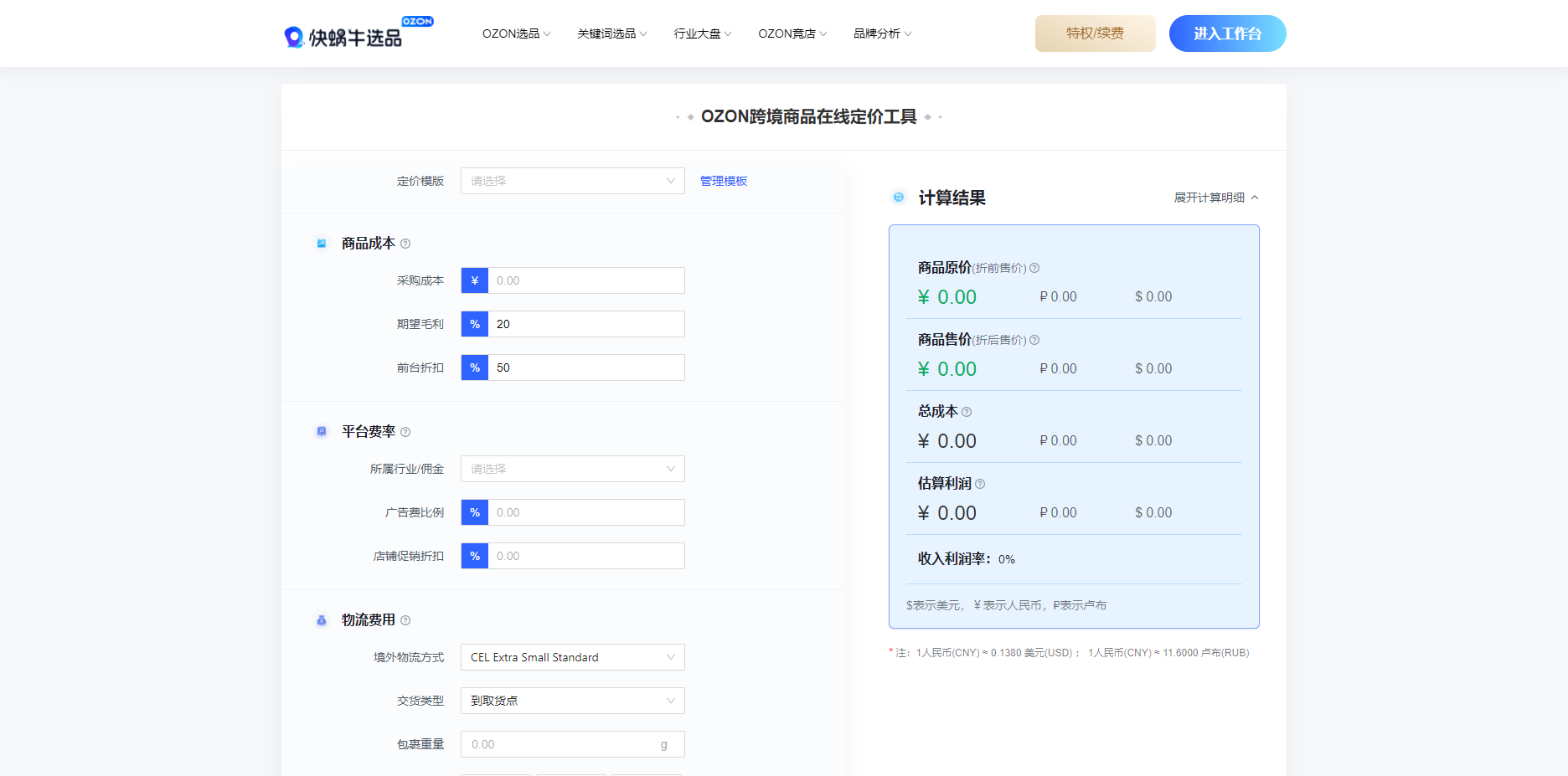Focus the 店铺促销折扣 input field
Screen dimensions: 1568x776
click(586, 556)
